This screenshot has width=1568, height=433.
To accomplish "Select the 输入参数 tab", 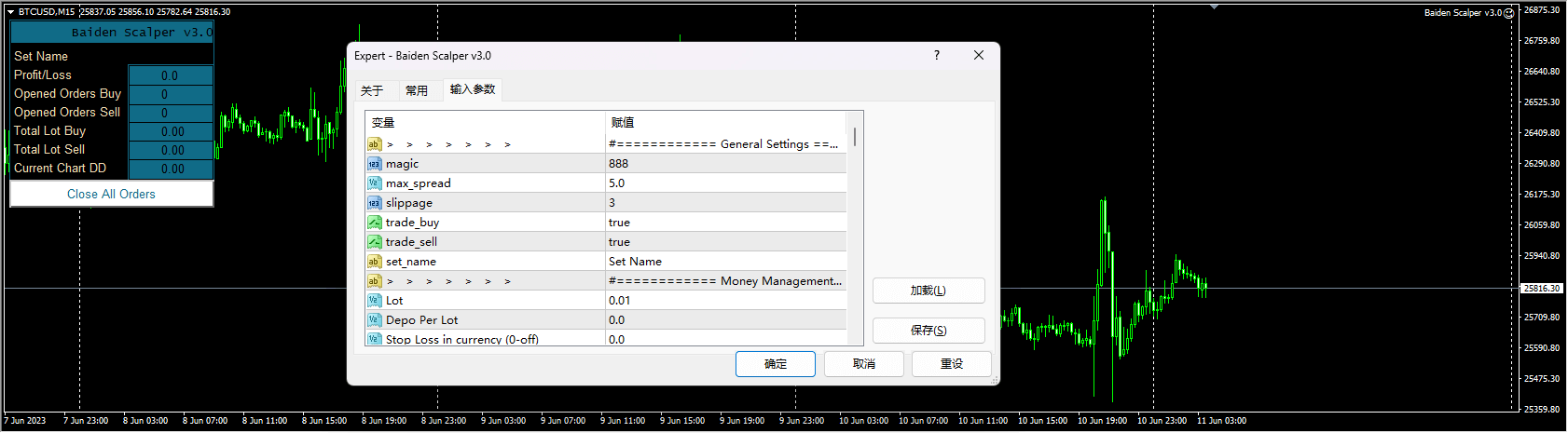I will (x=473, y=89).
